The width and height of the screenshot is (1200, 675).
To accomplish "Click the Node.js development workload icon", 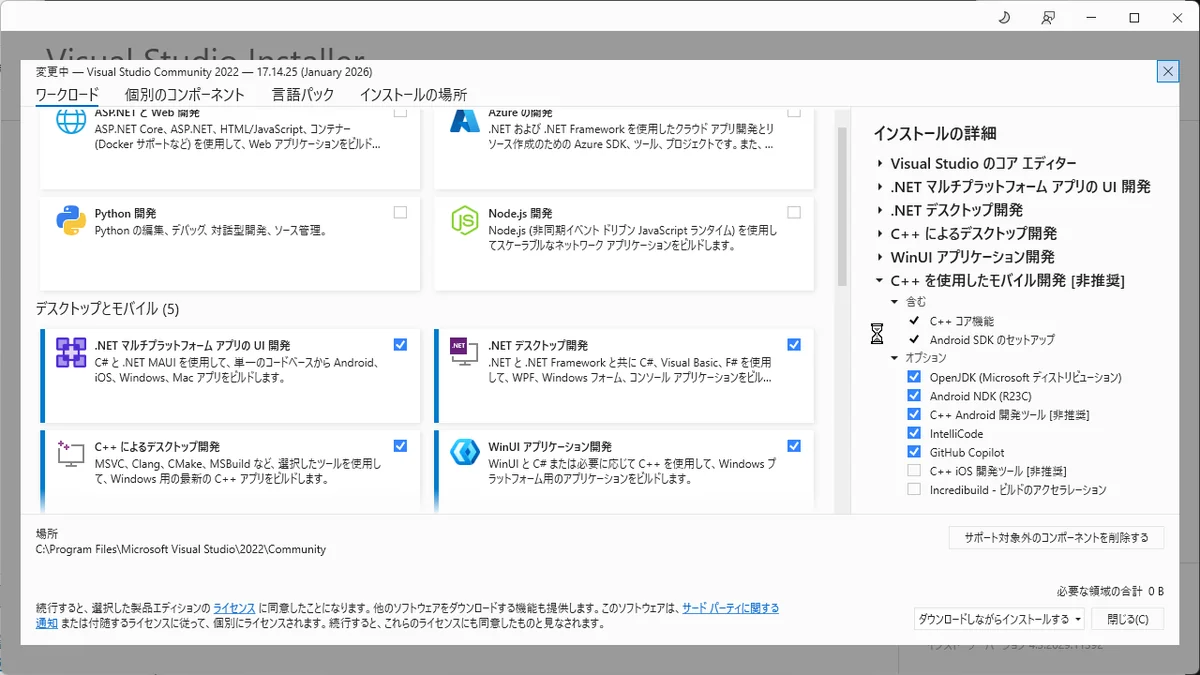I will pos(464,221).
